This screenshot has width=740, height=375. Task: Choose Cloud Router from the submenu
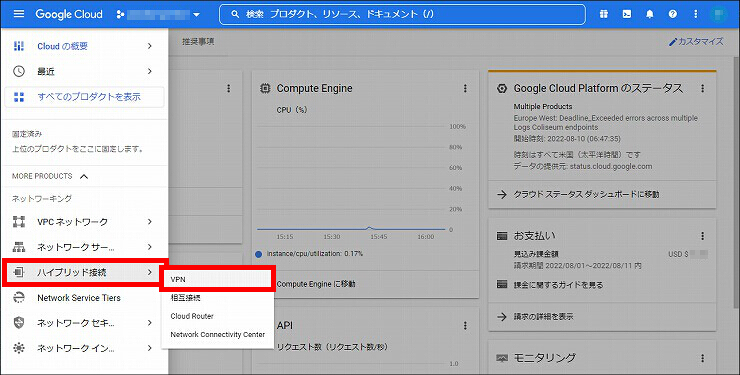(218, 316)
